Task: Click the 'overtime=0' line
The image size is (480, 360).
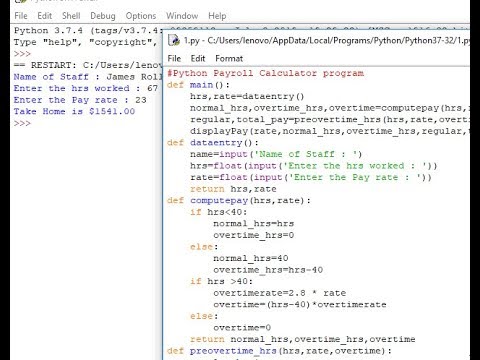Action: point(242,328)
